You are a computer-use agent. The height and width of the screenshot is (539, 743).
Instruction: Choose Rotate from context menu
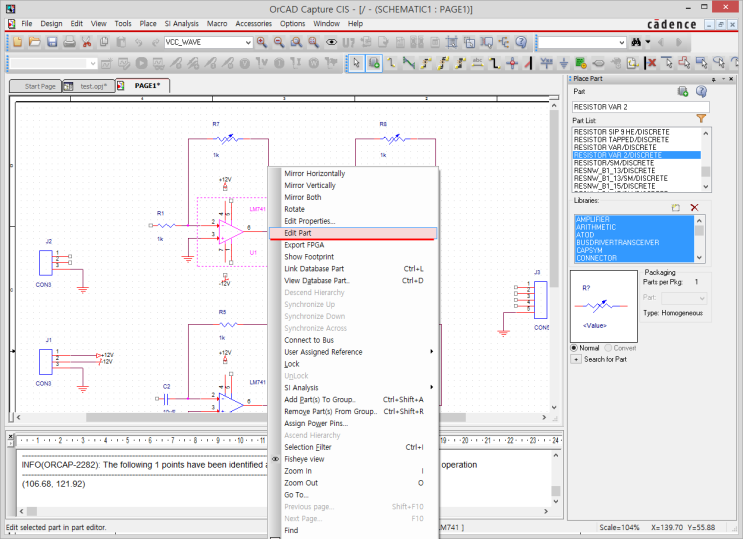tap(294, 209)
